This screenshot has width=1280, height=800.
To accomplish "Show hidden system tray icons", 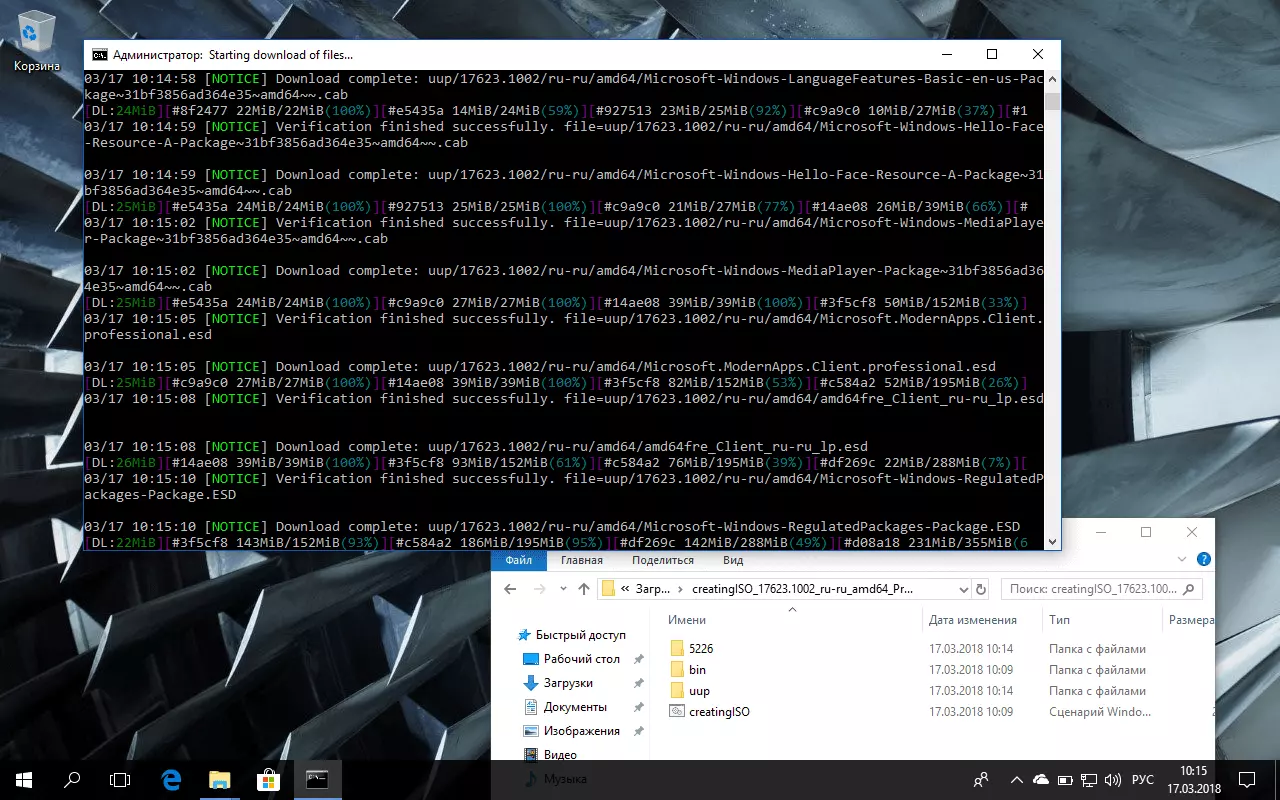I will 1016,779.
